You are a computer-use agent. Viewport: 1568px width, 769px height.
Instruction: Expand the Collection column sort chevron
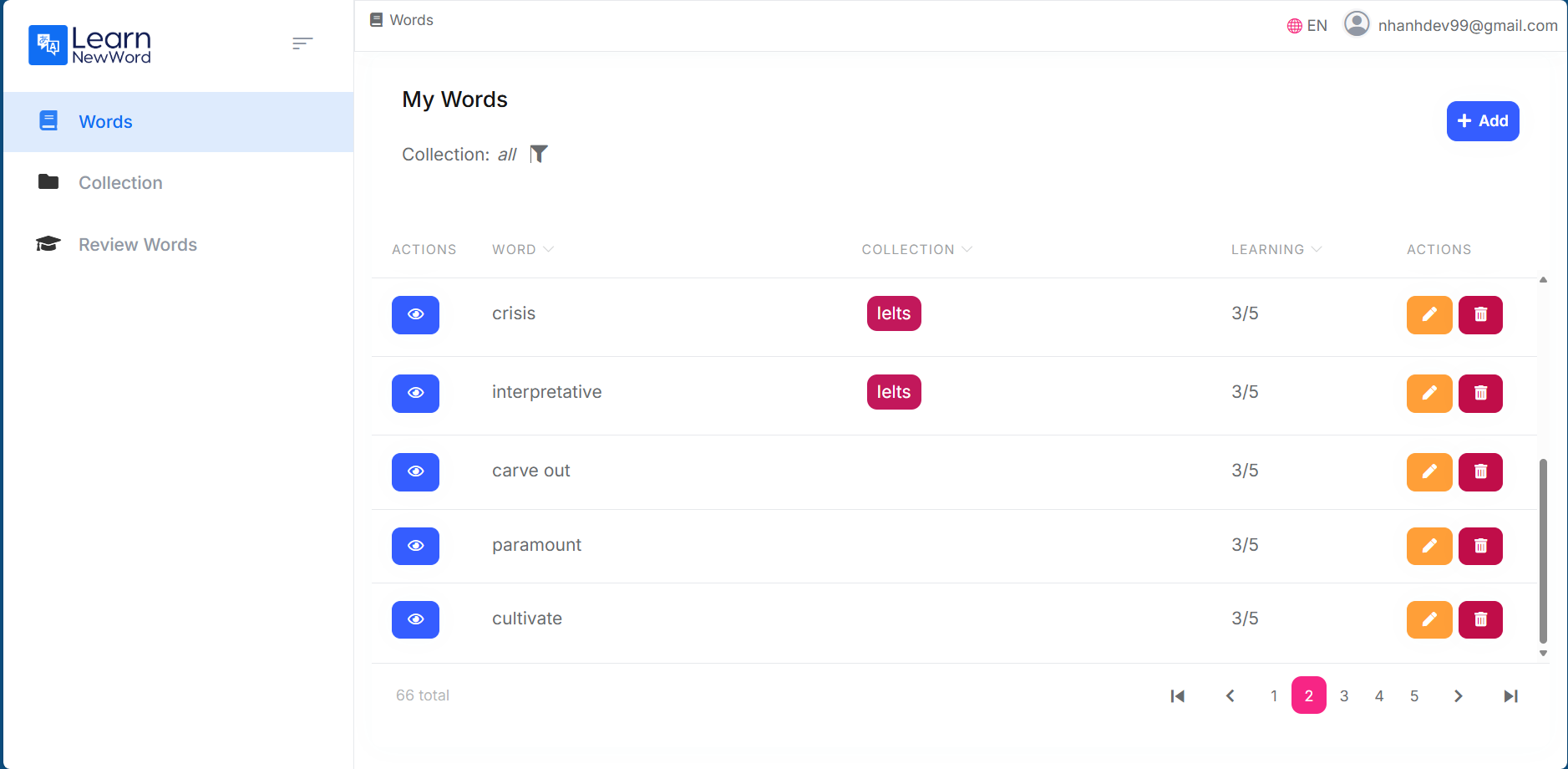click(x=967, y=249)
